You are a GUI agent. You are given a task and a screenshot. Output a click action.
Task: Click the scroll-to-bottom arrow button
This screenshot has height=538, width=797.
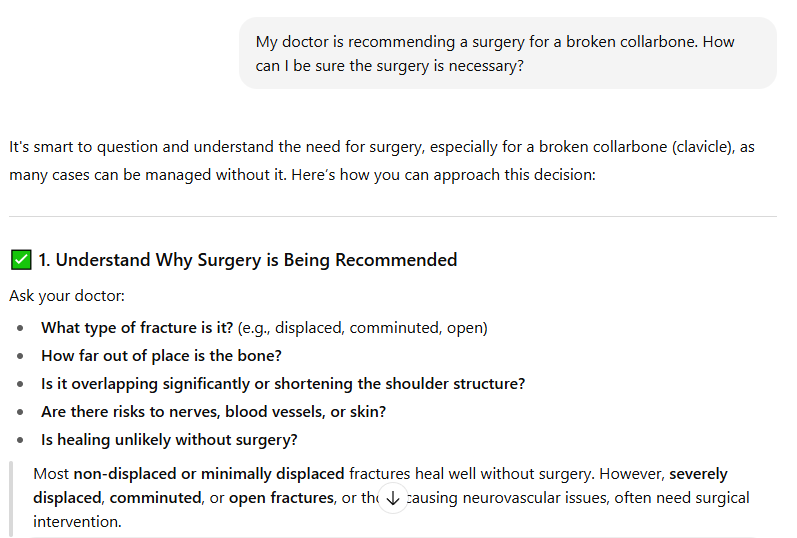(392, 498)
